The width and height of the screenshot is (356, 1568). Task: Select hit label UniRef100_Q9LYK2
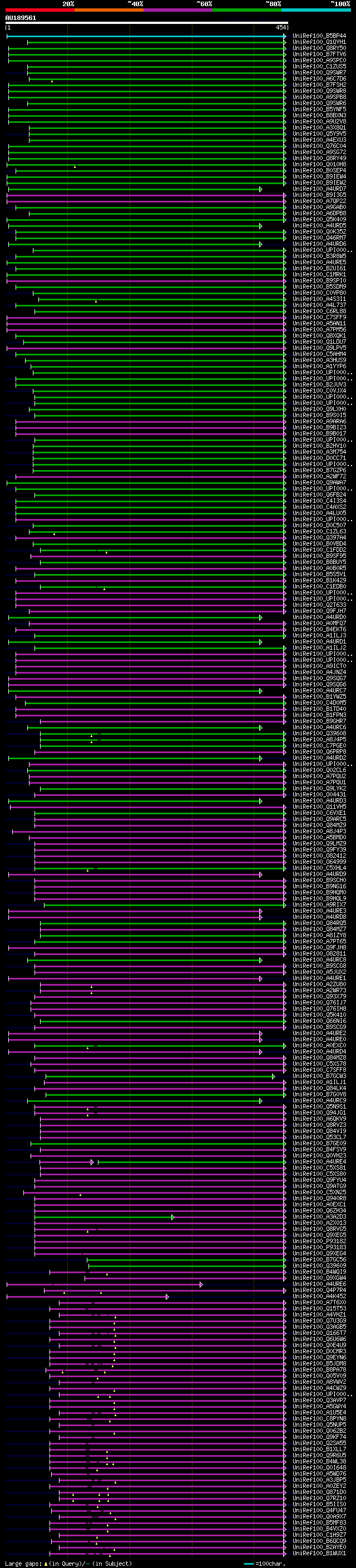tap(319, 788)
